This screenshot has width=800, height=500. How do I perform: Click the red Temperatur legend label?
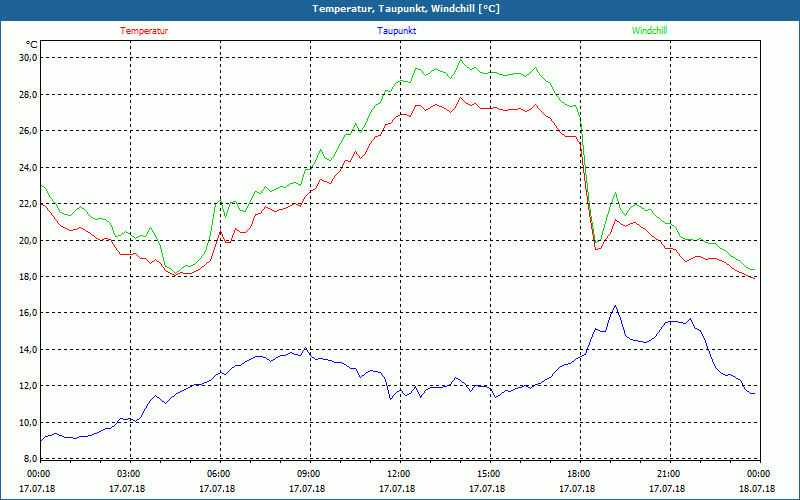point(144,31)
